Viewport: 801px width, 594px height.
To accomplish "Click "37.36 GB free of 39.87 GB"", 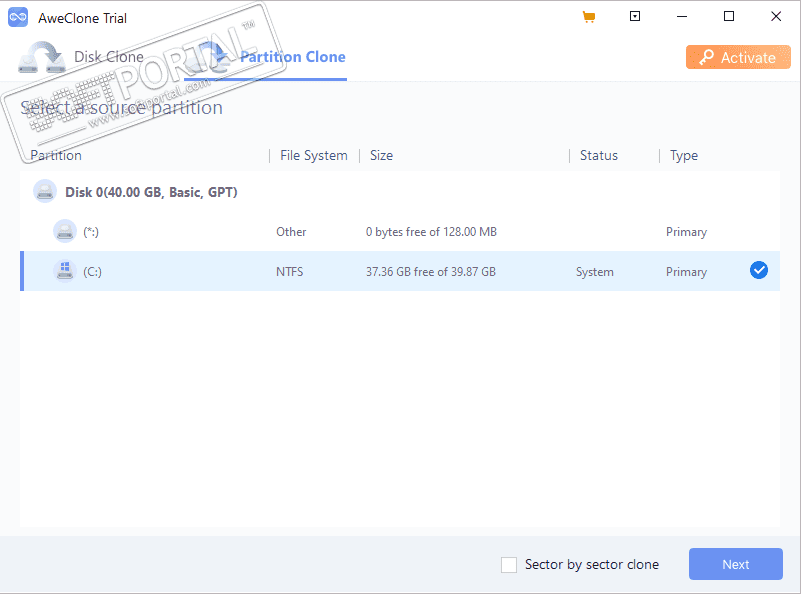I will [431, 272].
